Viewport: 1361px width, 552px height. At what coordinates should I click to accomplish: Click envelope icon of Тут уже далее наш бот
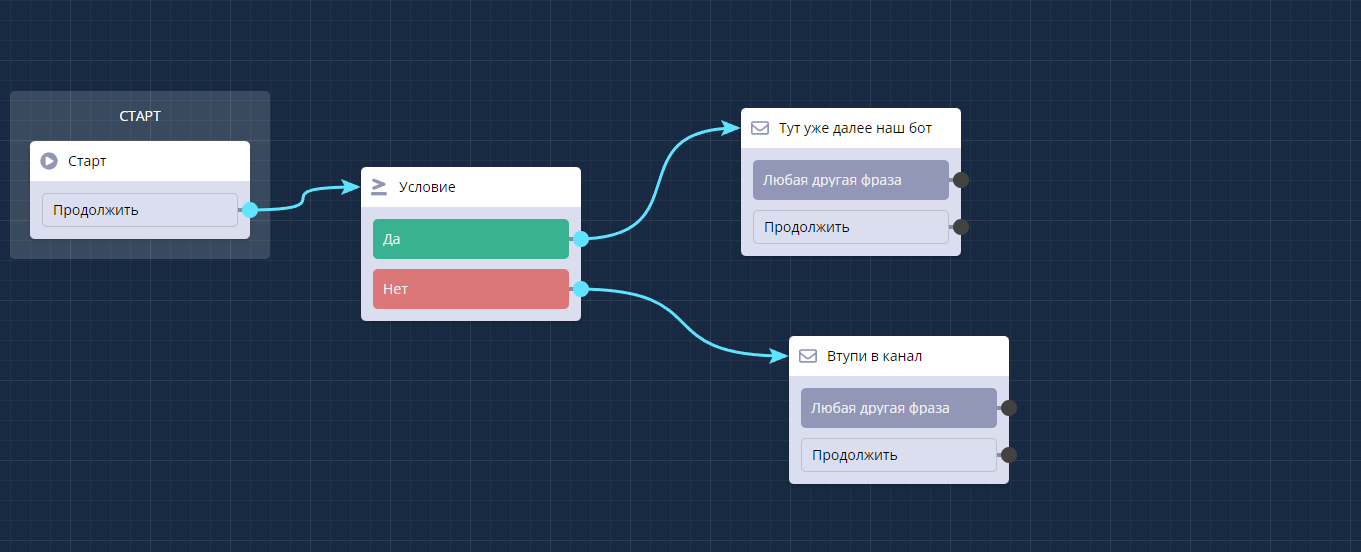tap(759, 128)
